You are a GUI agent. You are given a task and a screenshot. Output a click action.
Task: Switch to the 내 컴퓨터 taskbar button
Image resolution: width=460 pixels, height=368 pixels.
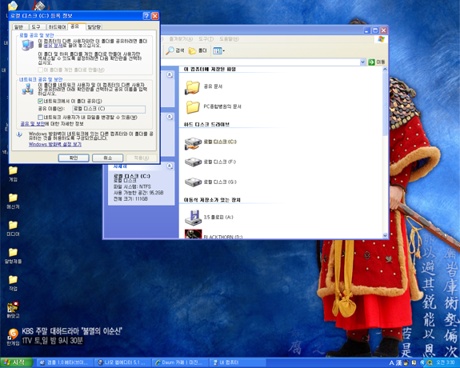(x=238, y=363)
